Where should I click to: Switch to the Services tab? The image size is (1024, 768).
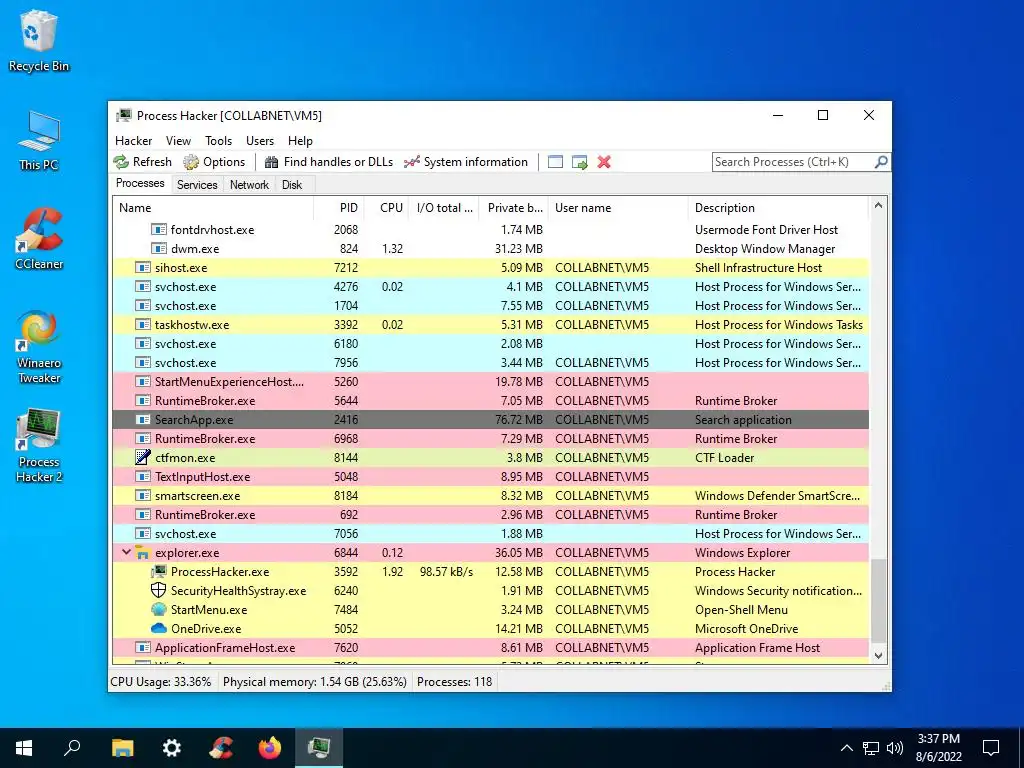(197, 185)
